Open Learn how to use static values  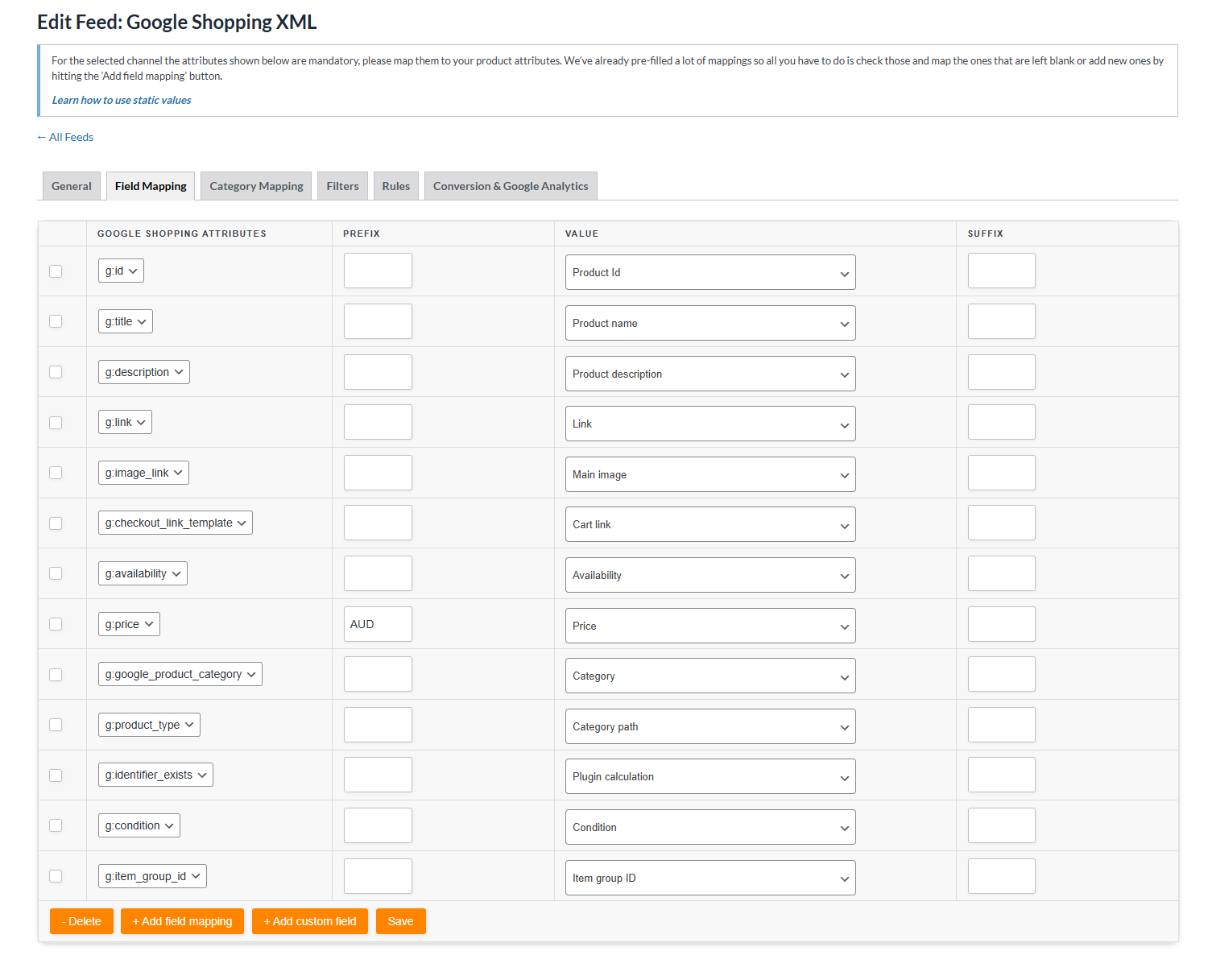122,100
